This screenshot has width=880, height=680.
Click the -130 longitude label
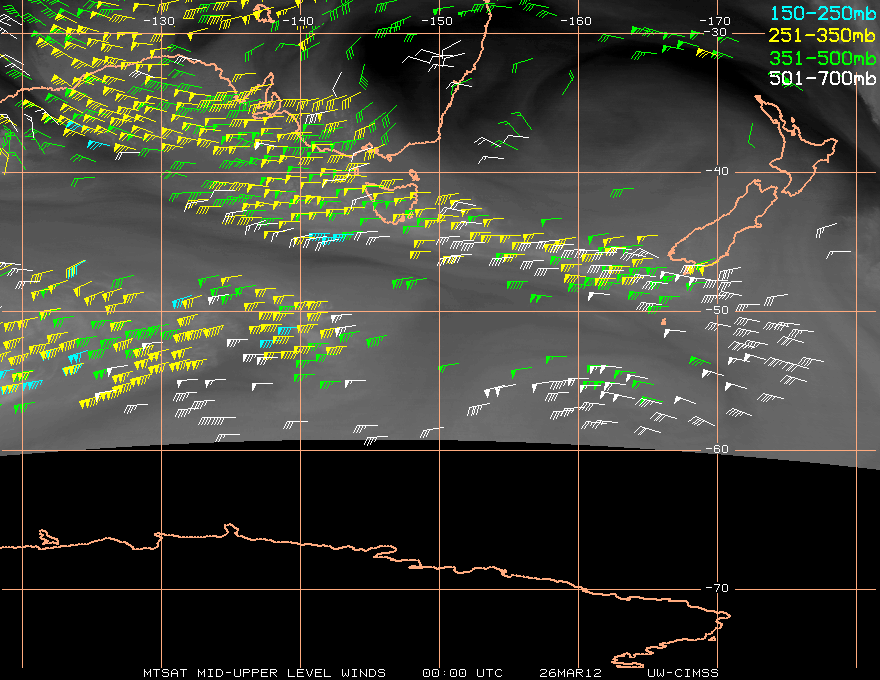[x=159, y=20]
